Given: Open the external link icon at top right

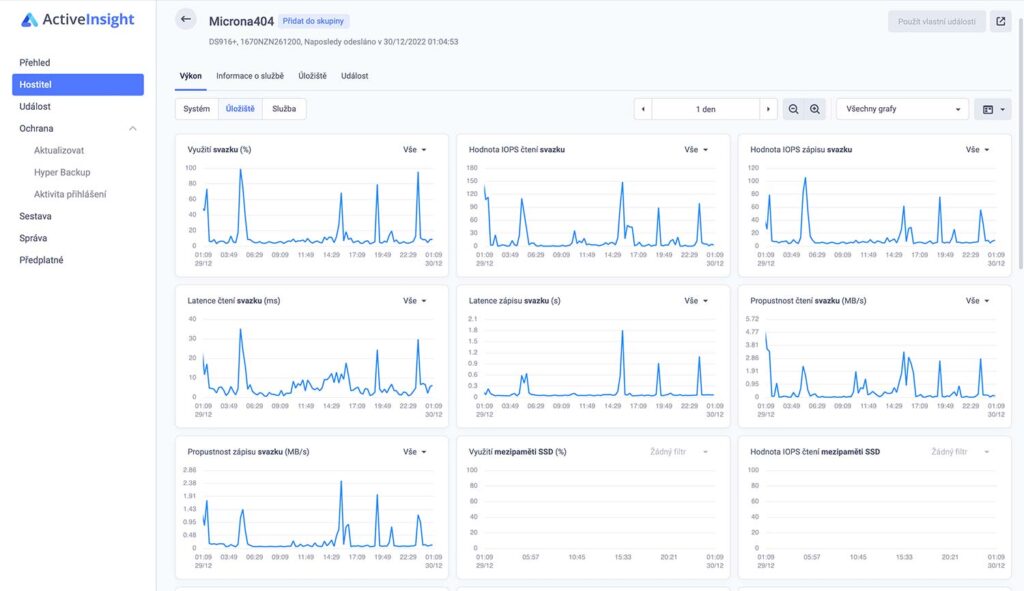Looking at the screenshot, I should [1000, 21].
